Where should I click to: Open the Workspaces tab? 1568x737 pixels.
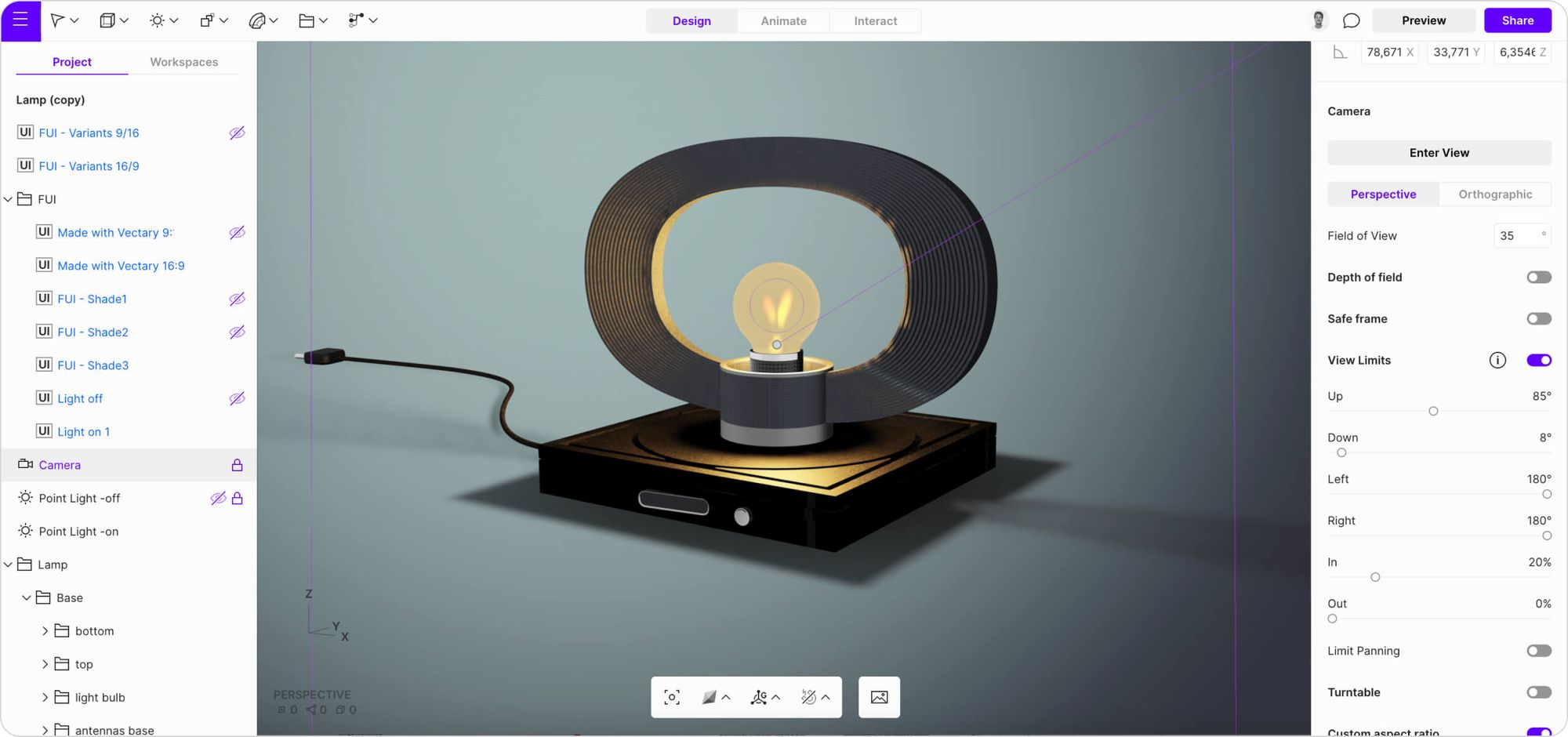184,61
